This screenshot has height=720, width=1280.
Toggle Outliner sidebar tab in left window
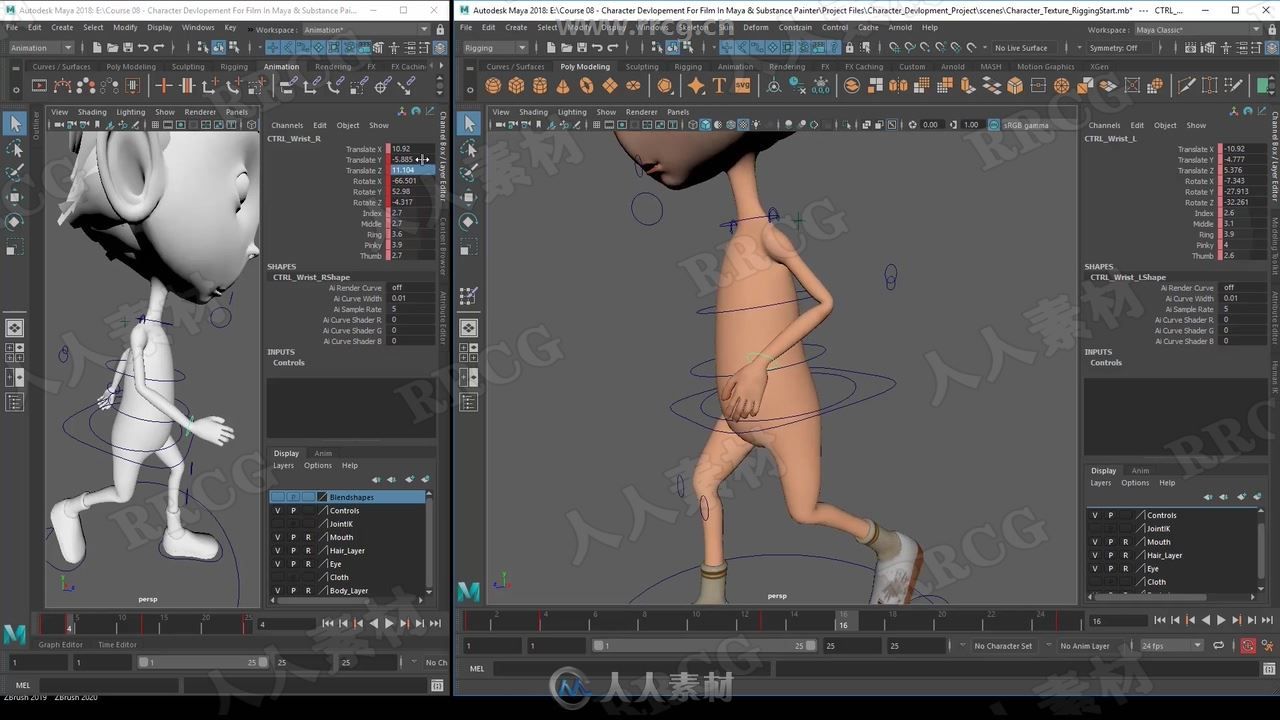pos(37,123)
